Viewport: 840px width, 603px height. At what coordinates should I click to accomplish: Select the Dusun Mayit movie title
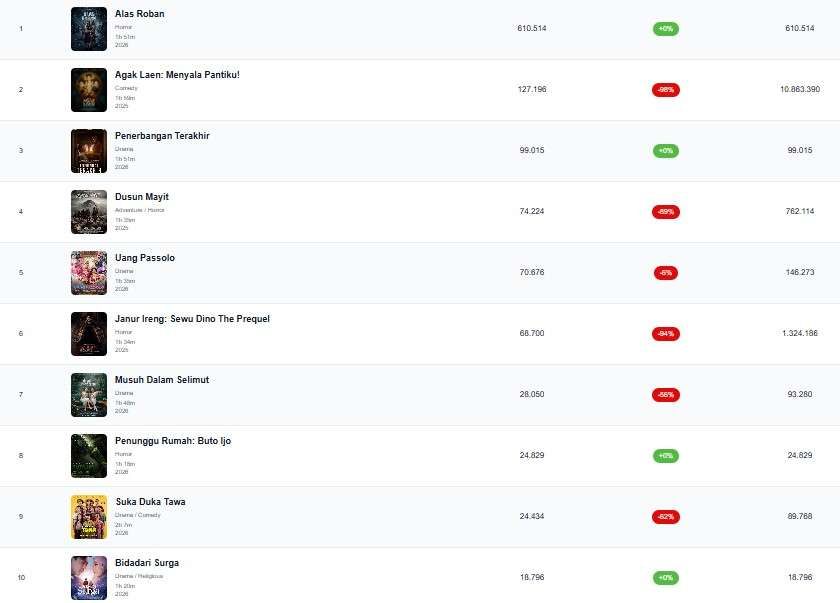coord(142,197)
